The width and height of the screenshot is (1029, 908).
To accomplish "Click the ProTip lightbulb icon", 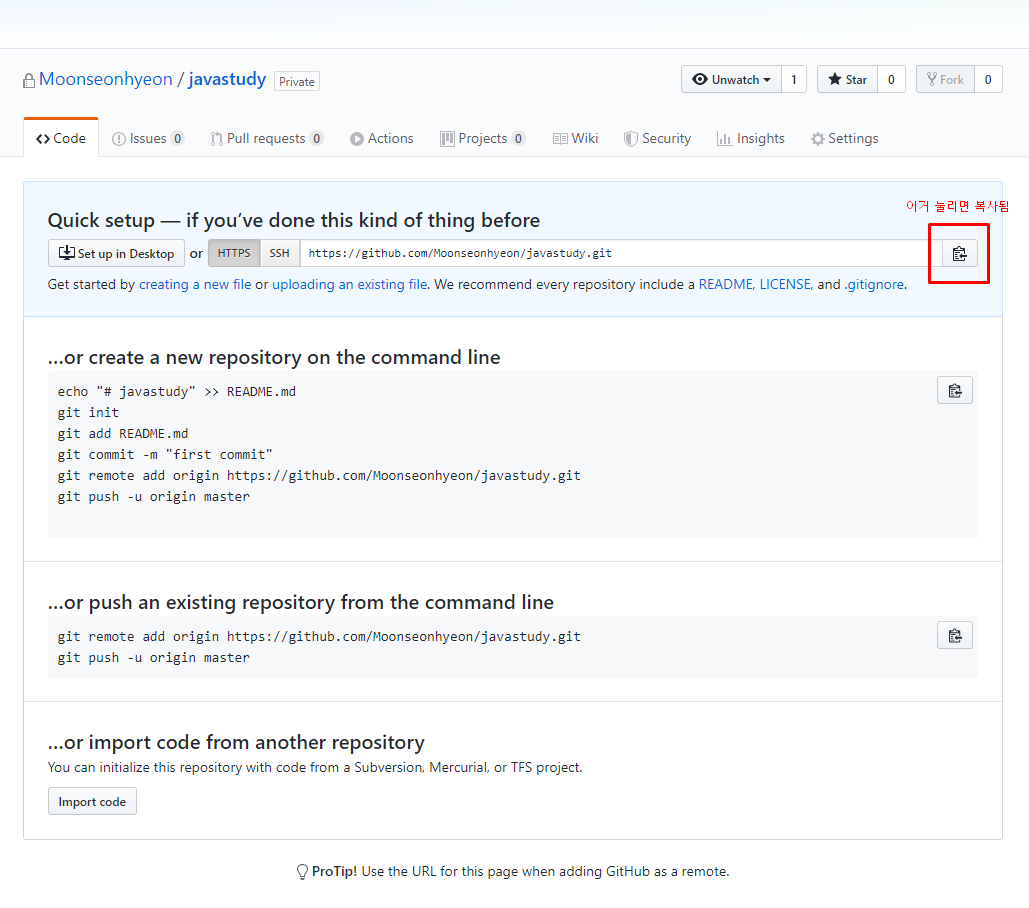I will pos(303,872).
